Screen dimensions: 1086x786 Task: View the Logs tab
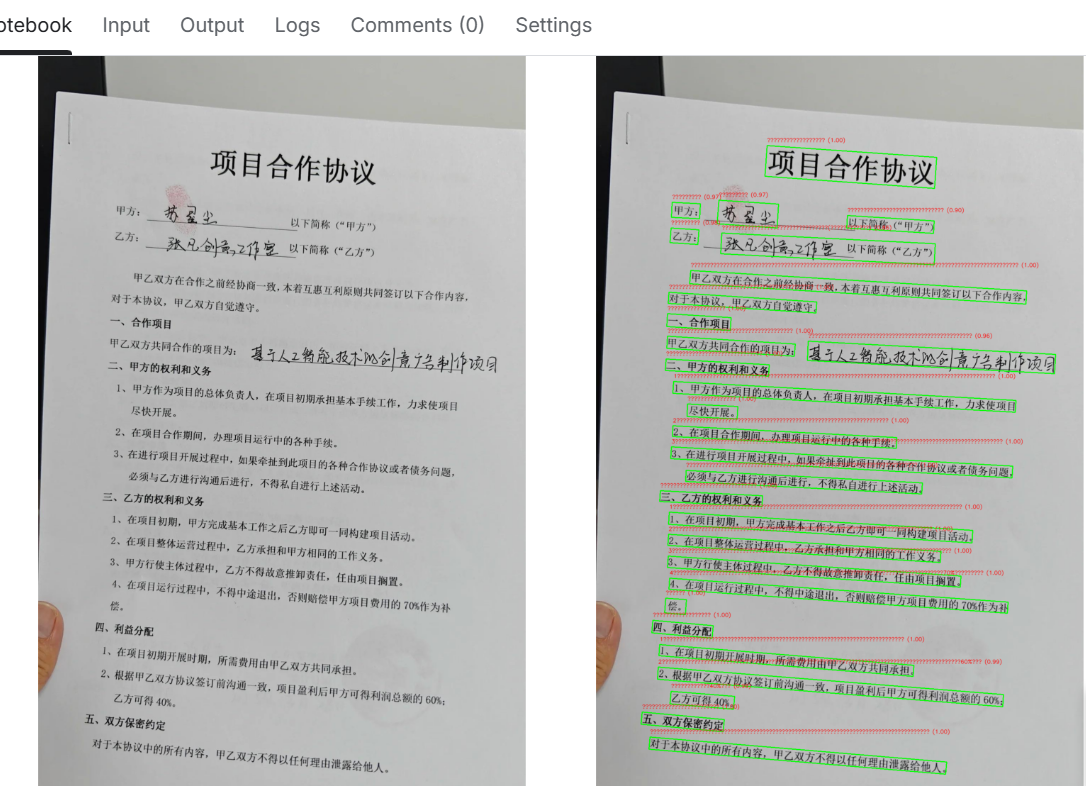pos(297,25)
